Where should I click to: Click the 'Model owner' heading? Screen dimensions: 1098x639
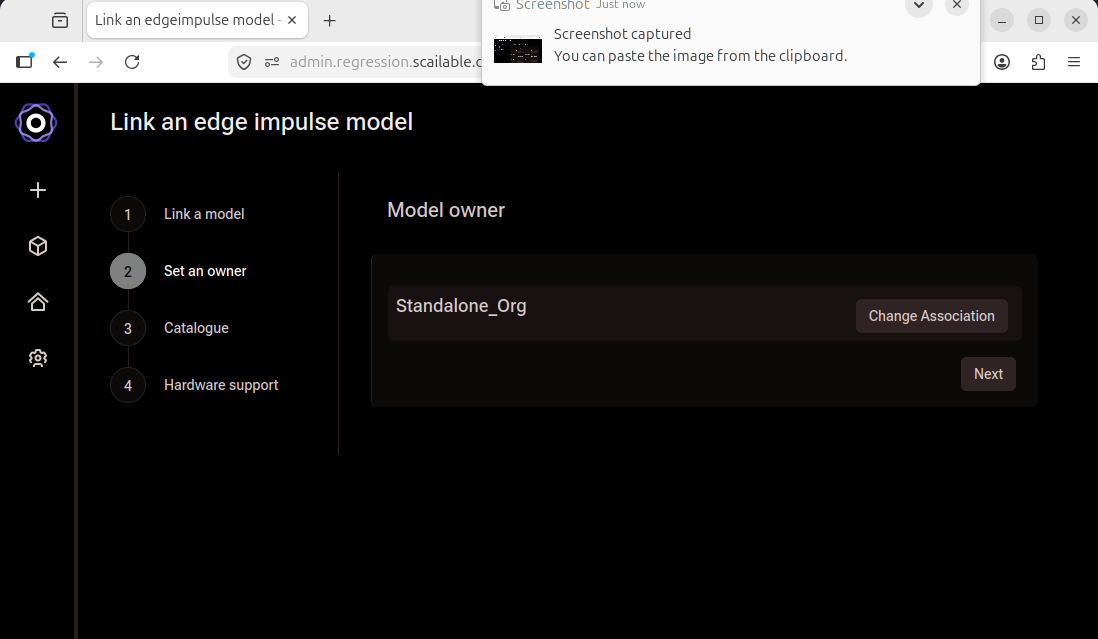(x=446, y=210)
